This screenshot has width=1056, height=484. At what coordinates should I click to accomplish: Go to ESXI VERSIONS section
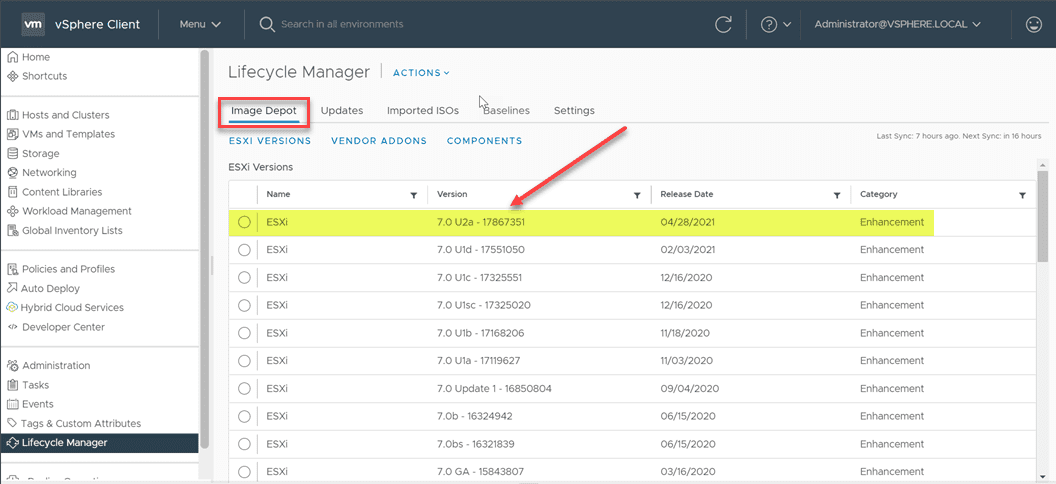[270, 141]
